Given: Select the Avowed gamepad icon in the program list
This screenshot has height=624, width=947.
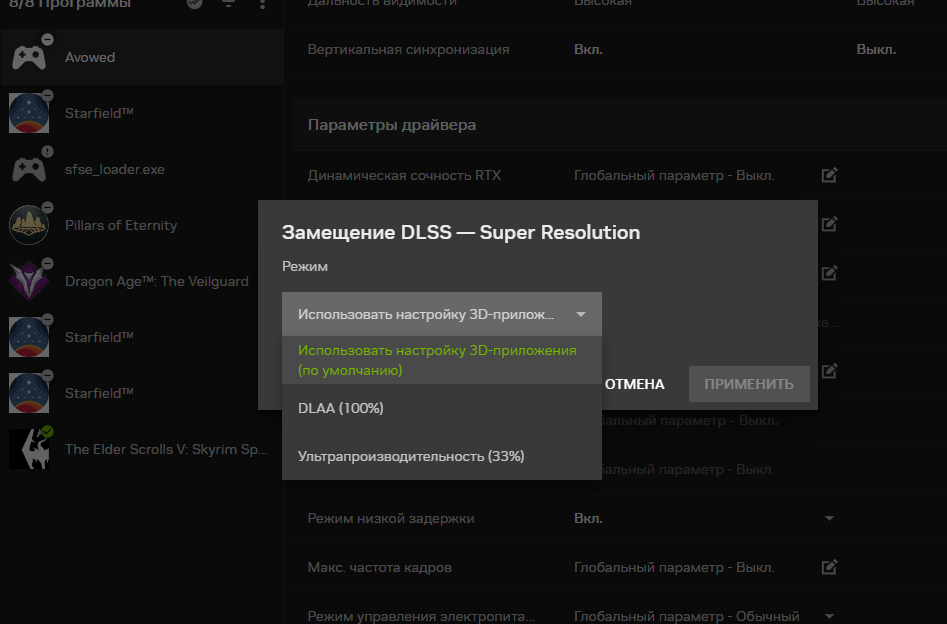Looking at the screenshot, I should point(29,57).
